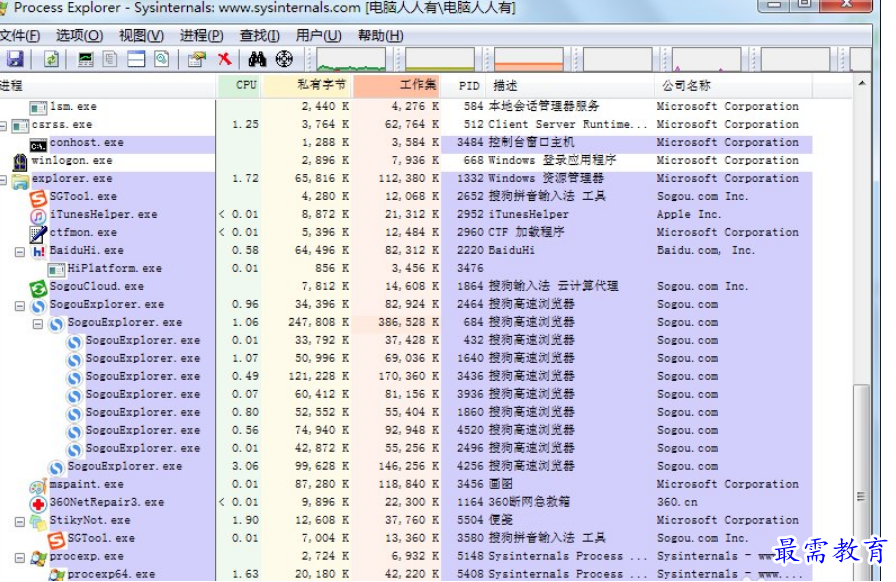Open the 选项(O) menu
The width and height of the screenshot is (896, 582).
pyautogui.click(x=79, y=36)
